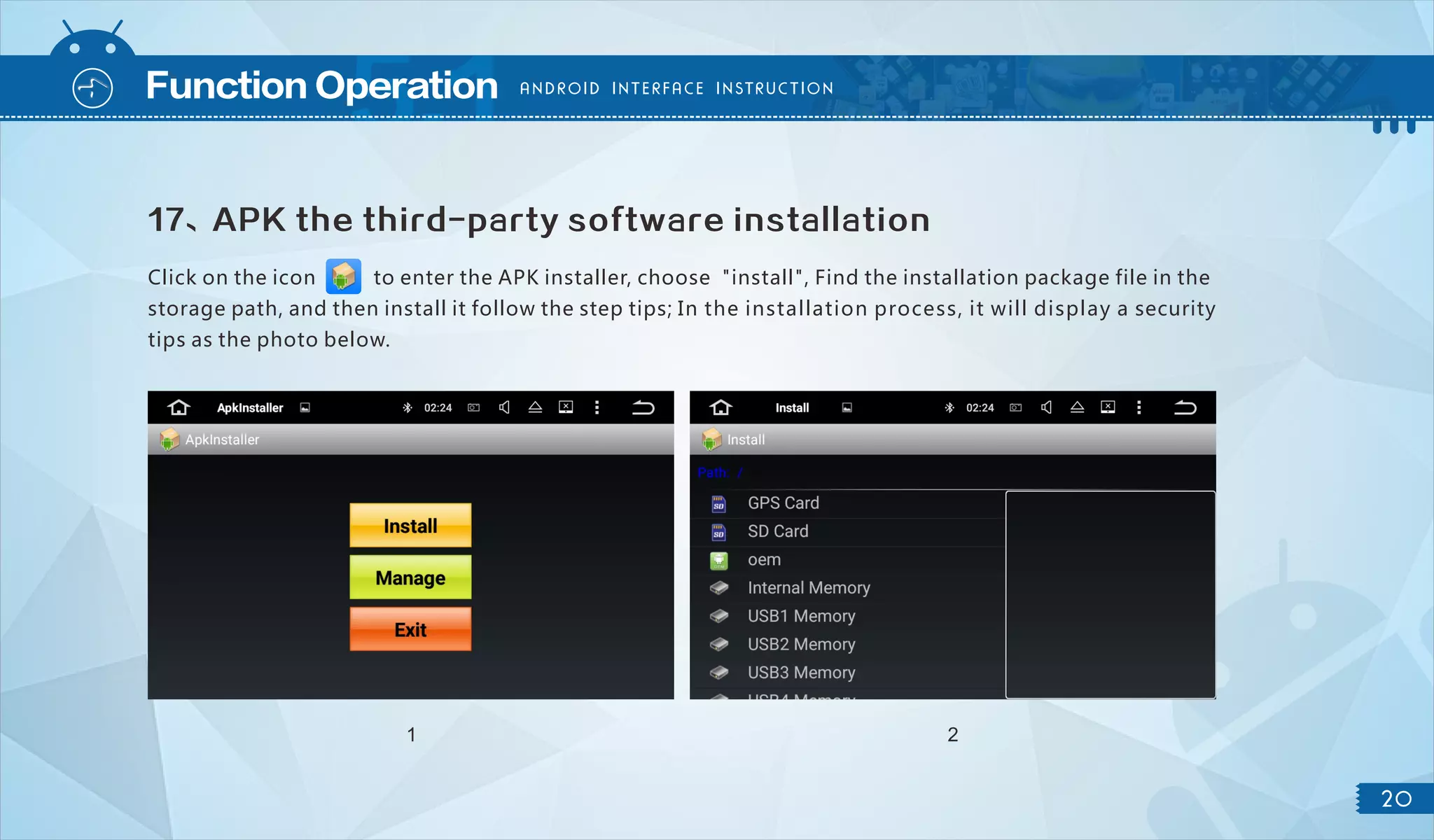Tap the Bluetooth icon in ApkInstaller status bar
This screenshot has height=840, width=1434.
407,407
